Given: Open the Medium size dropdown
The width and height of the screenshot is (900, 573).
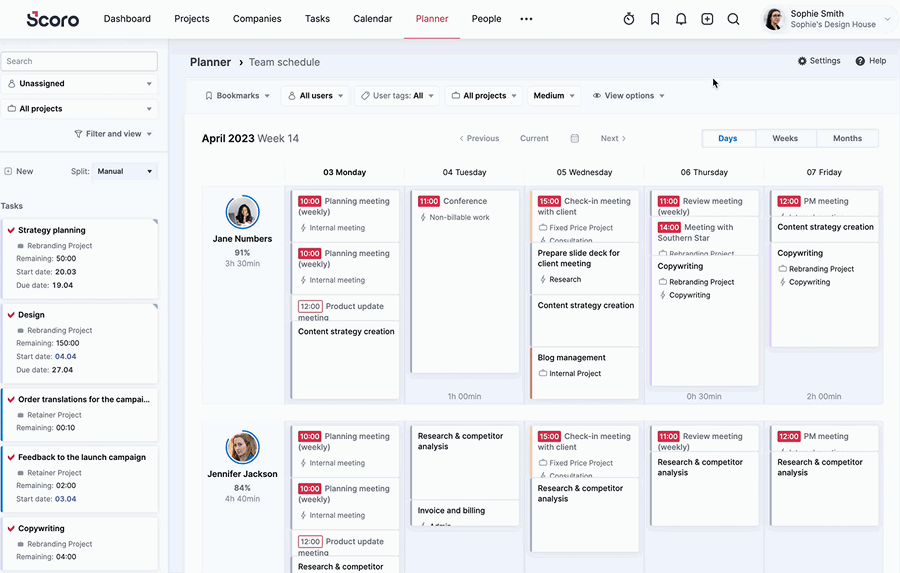Looking at the screenshot, I should pyautogui.click(x=554, y=96).
